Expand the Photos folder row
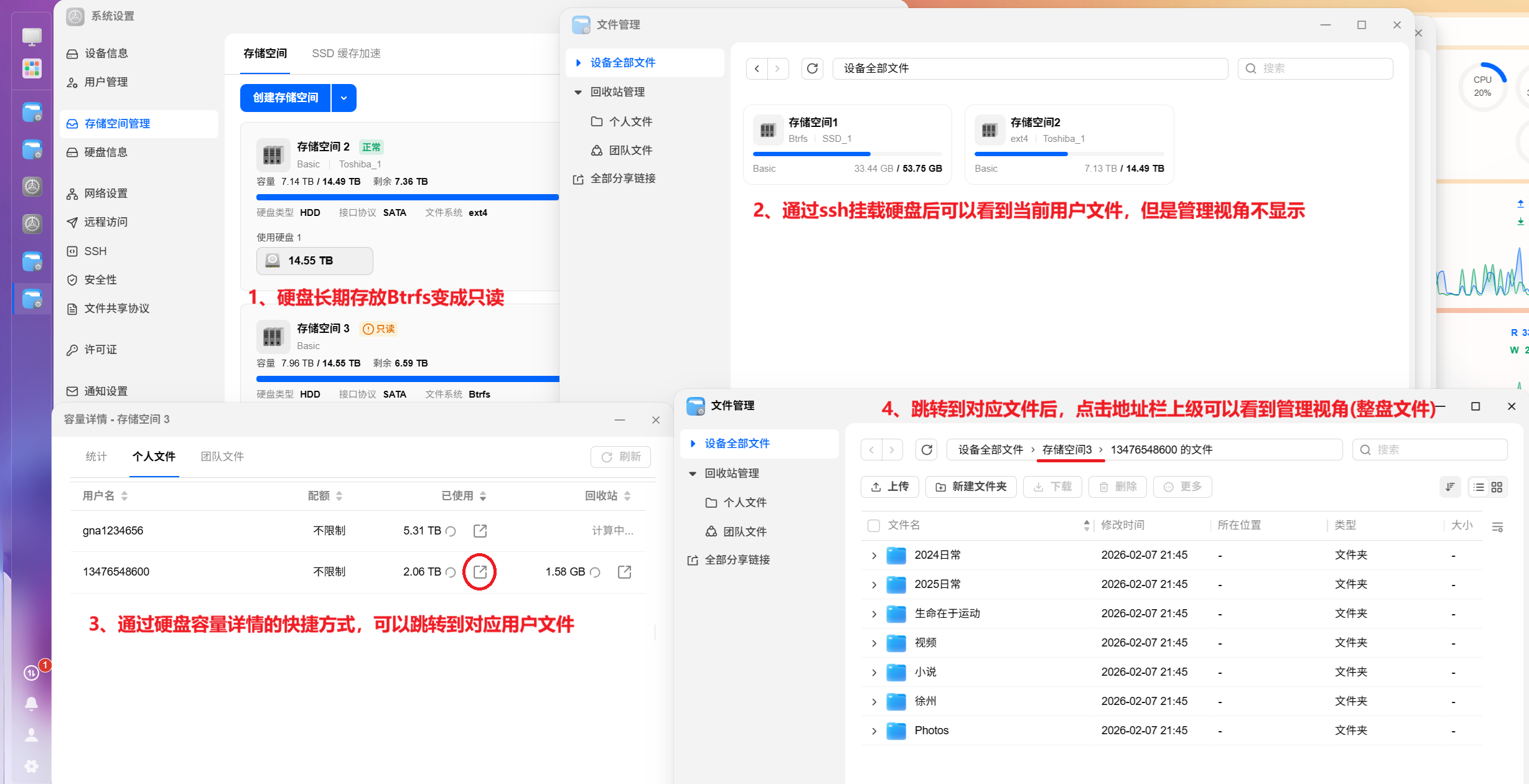 874,730
